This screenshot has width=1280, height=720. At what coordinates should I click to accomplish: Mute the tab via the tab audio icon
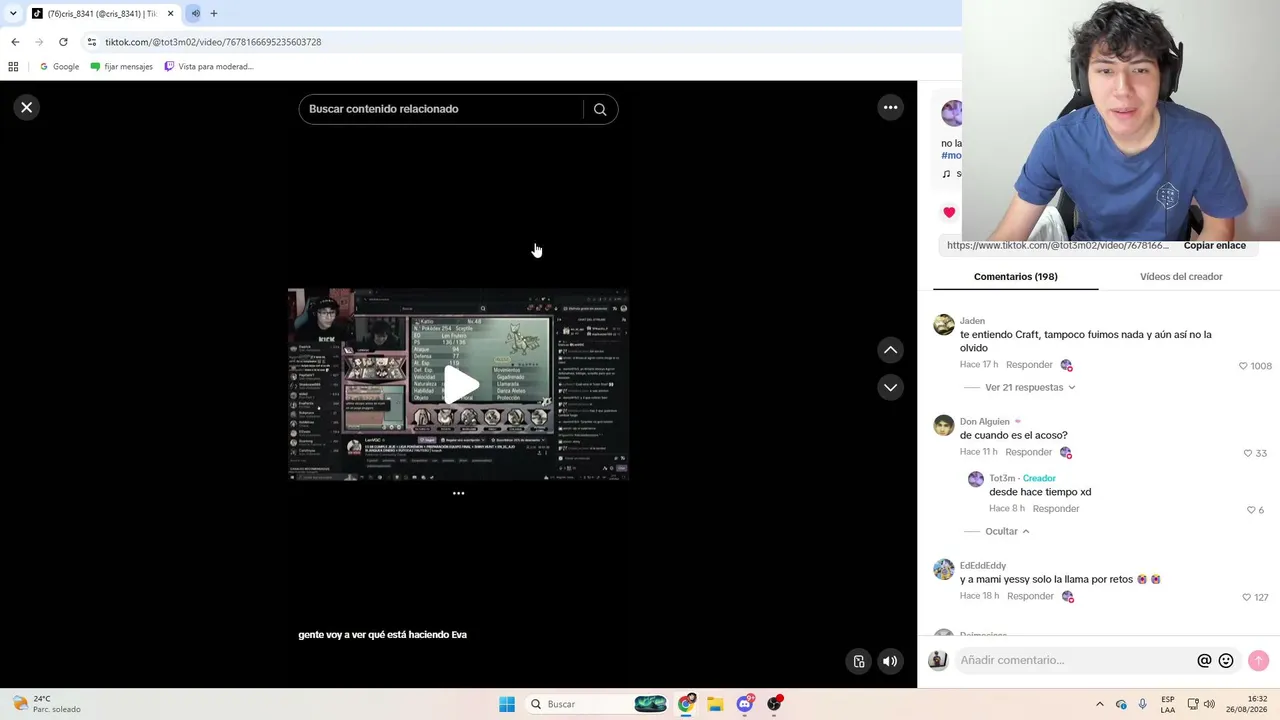(x=195, y=13)
